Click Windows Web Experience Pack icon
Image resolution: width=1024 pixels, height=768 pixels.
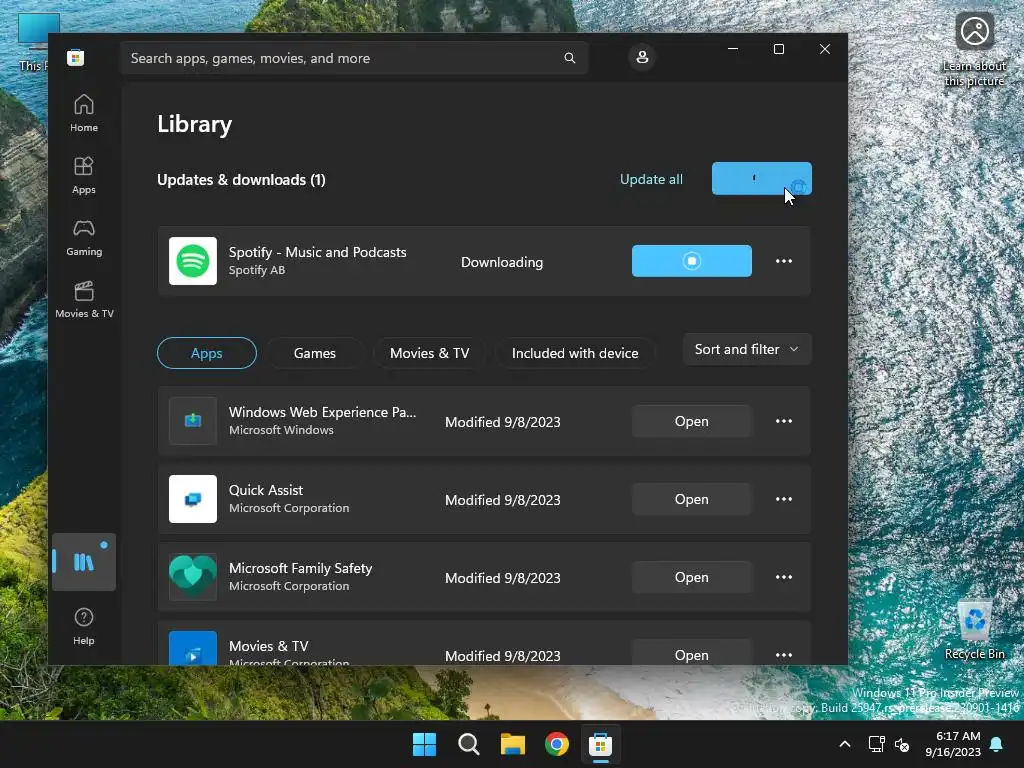pos(193,421)
